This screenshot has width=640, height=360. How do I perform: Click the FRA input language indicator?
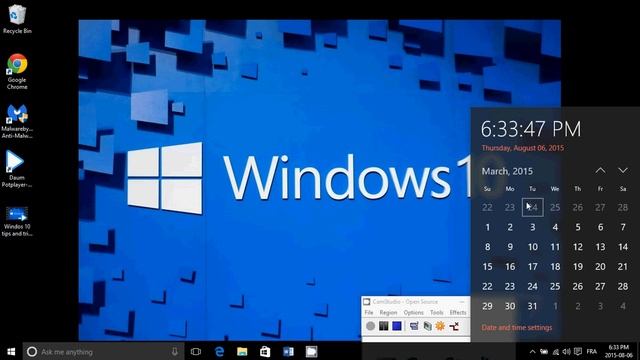pos(592,351)
